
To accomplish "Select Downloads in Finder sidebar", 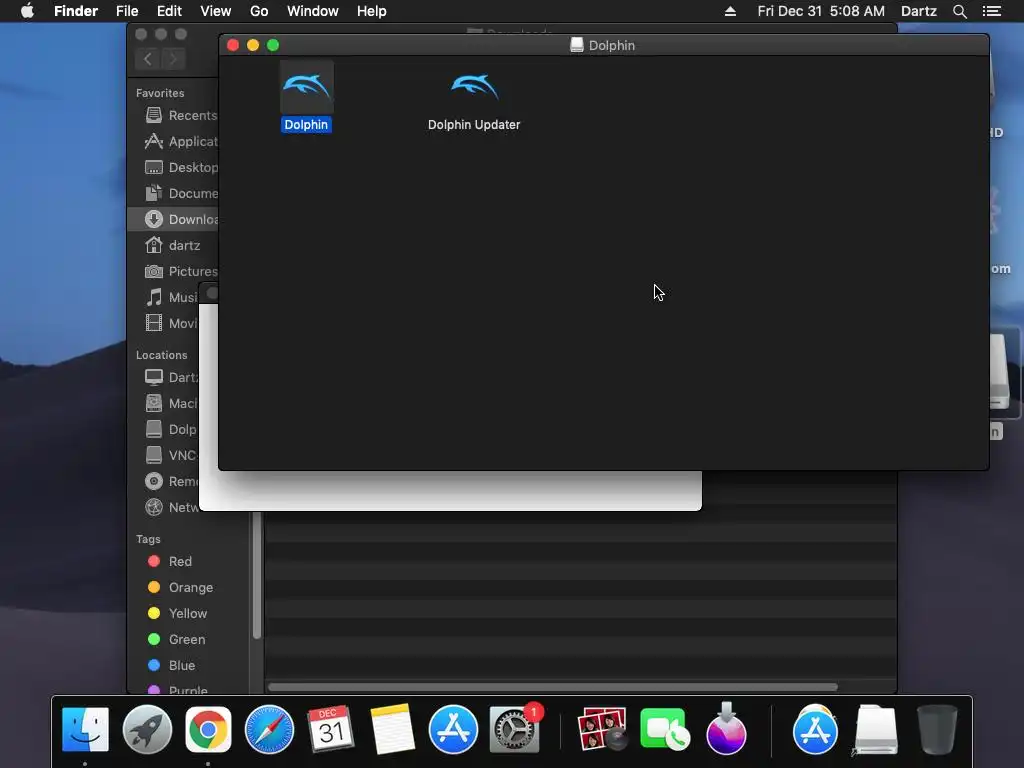I will 174,219.
